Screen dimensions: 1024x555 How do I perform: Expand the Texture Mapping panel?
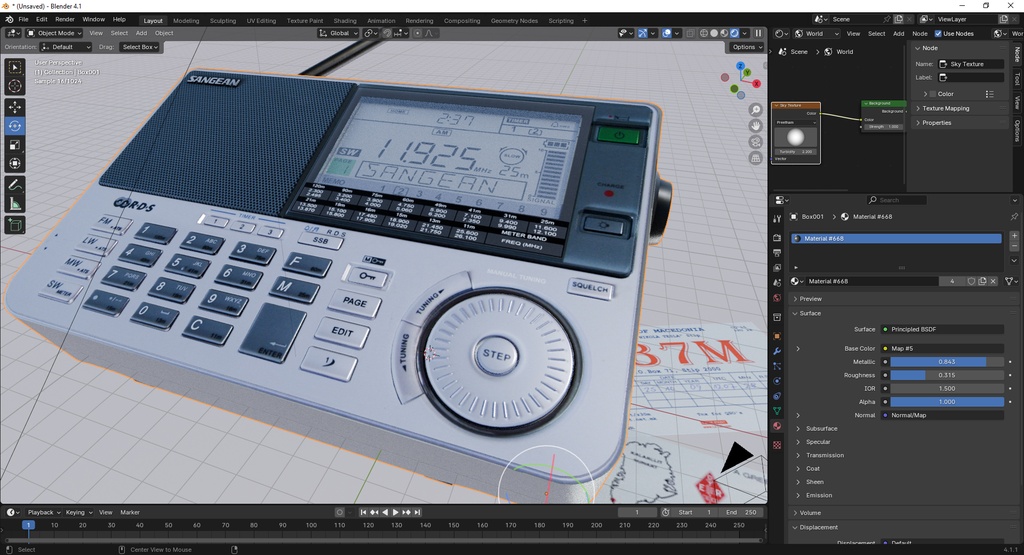coord(945,108)
